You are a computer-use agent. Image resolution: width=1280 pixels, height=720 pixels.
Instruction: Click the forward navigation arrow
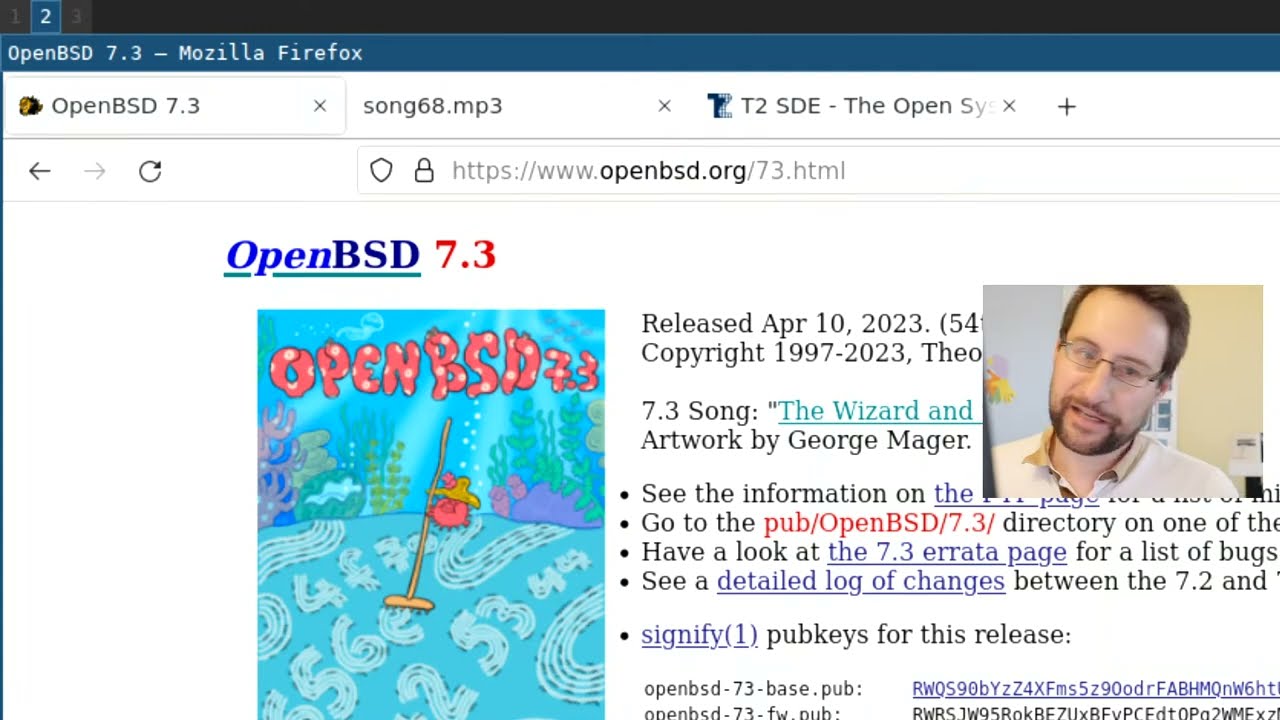[x=95, y=171]
